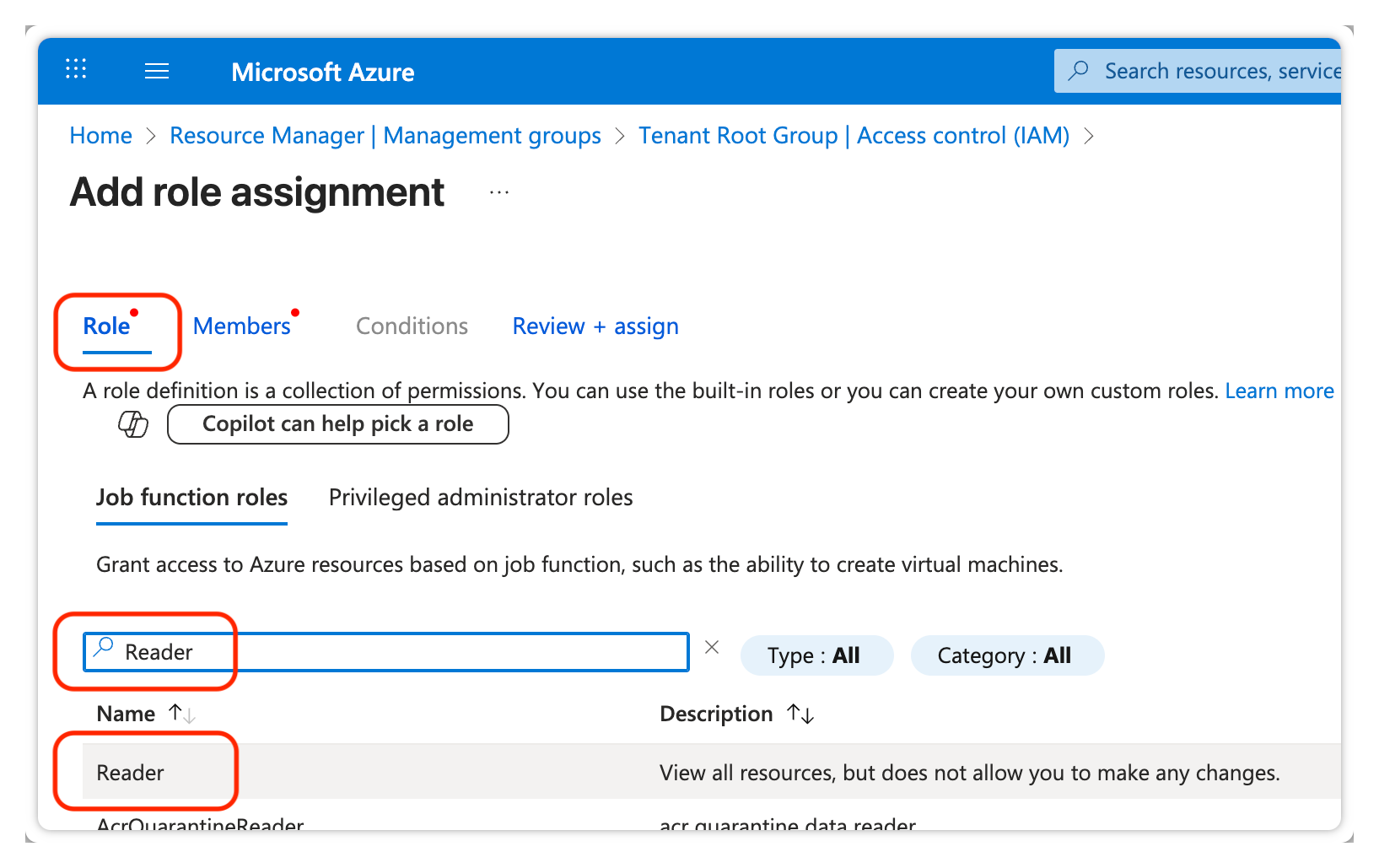This screenshot has height=868, width=1379.
Task: Navigate to Home breadcrumb
Action: pyautogui.click(x=101, y=136)
